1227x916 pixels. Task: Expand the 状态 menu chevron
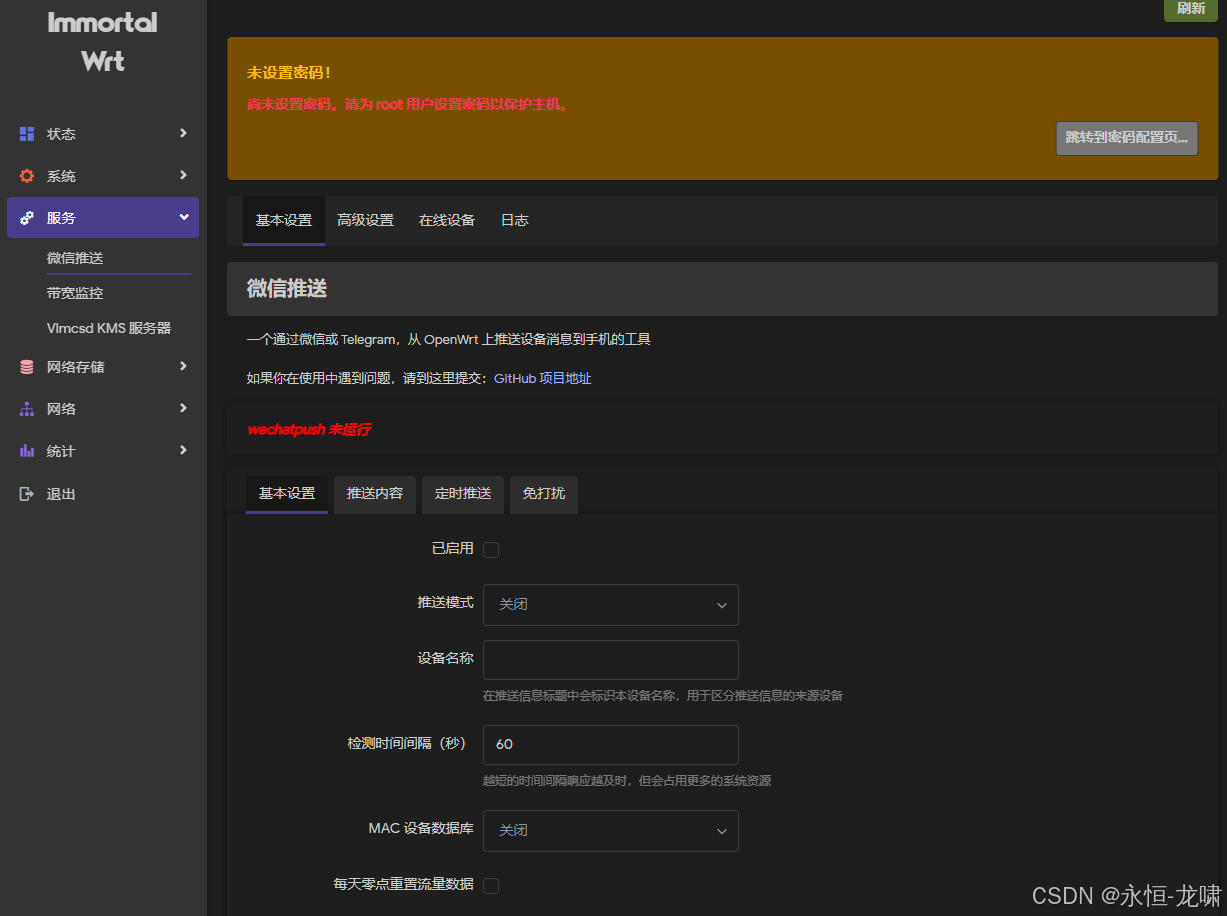183,133
